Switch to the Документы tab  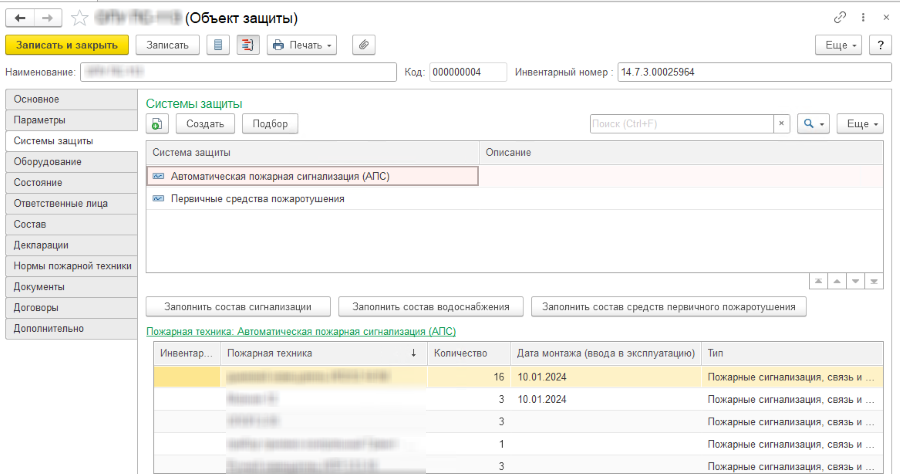tap(71, 286)
